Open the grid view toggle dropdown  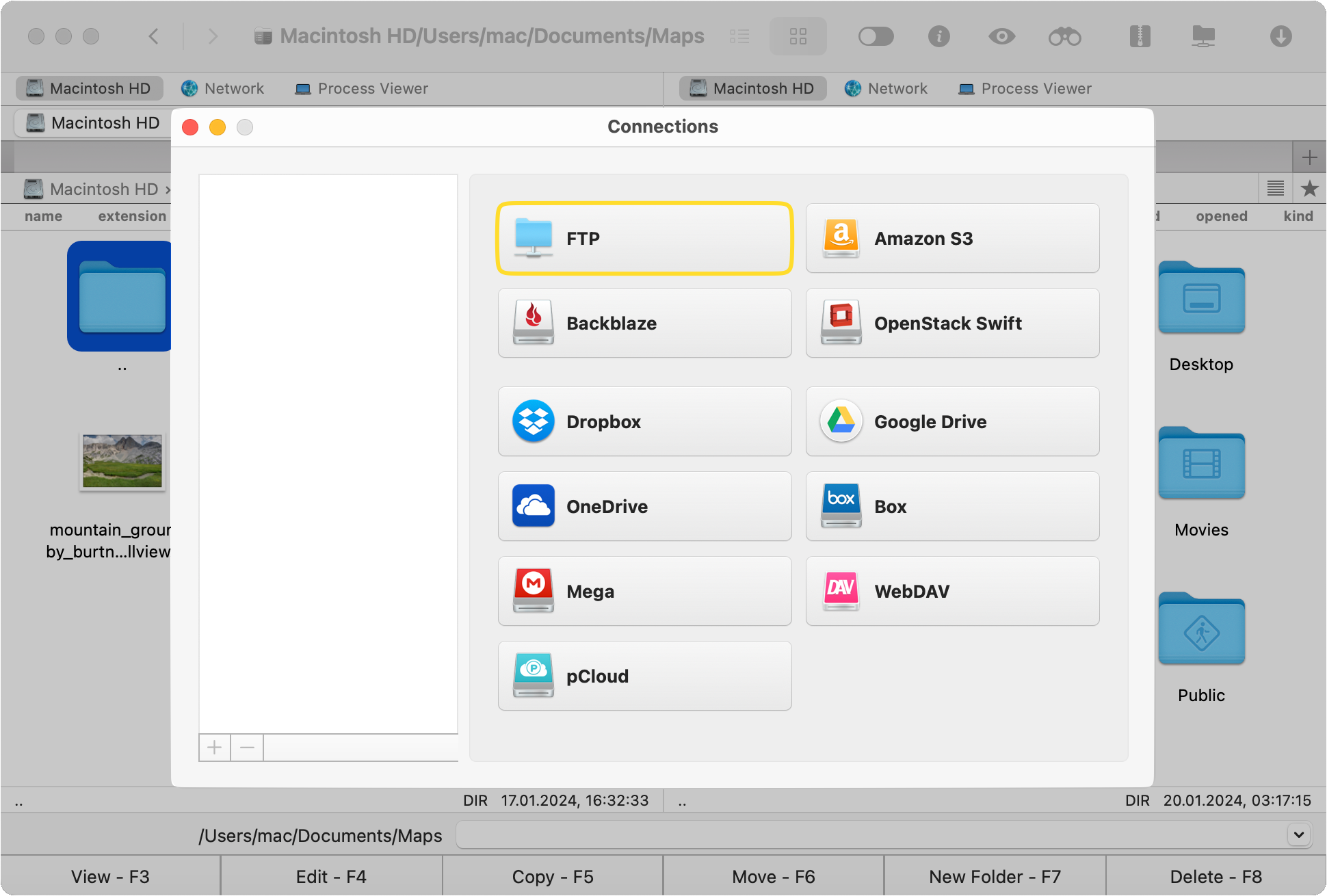pyautogui.click(x=797, y=37)
